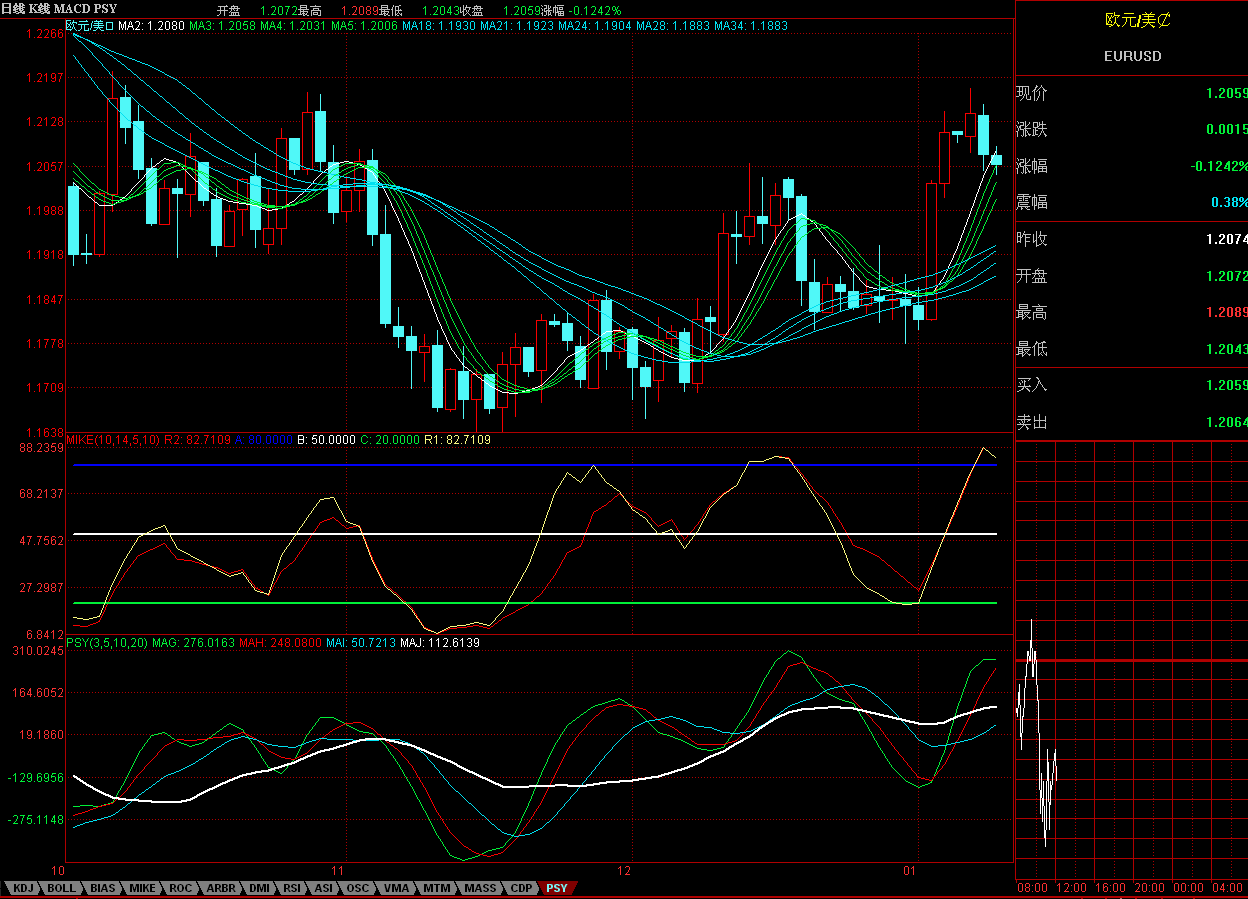Viewport: 1248px width, 899px height.
Task: Select the MASS tab
Action: coord(480,888)
